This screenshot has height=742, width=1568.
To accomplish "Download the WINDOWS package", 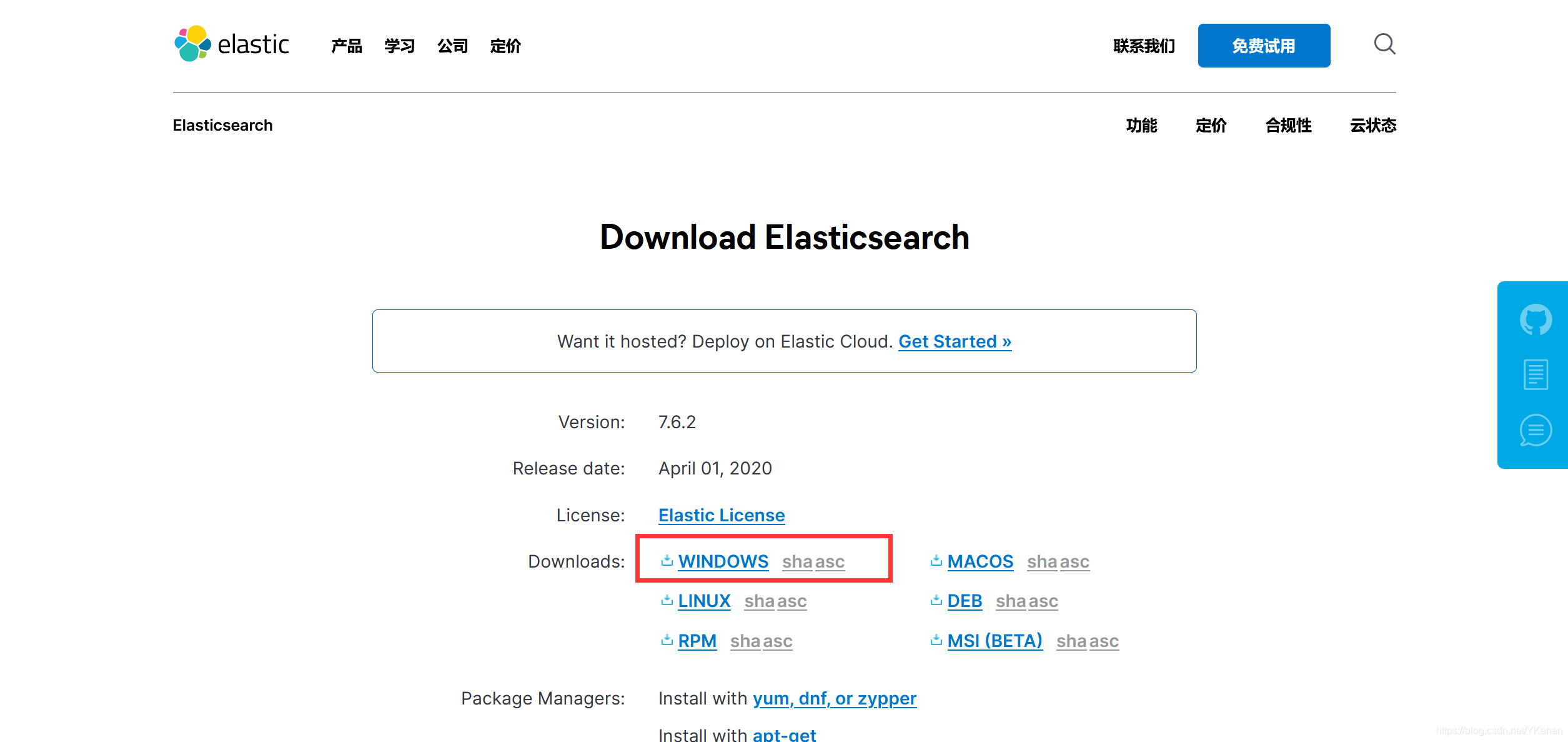I will tap(723, 561).
